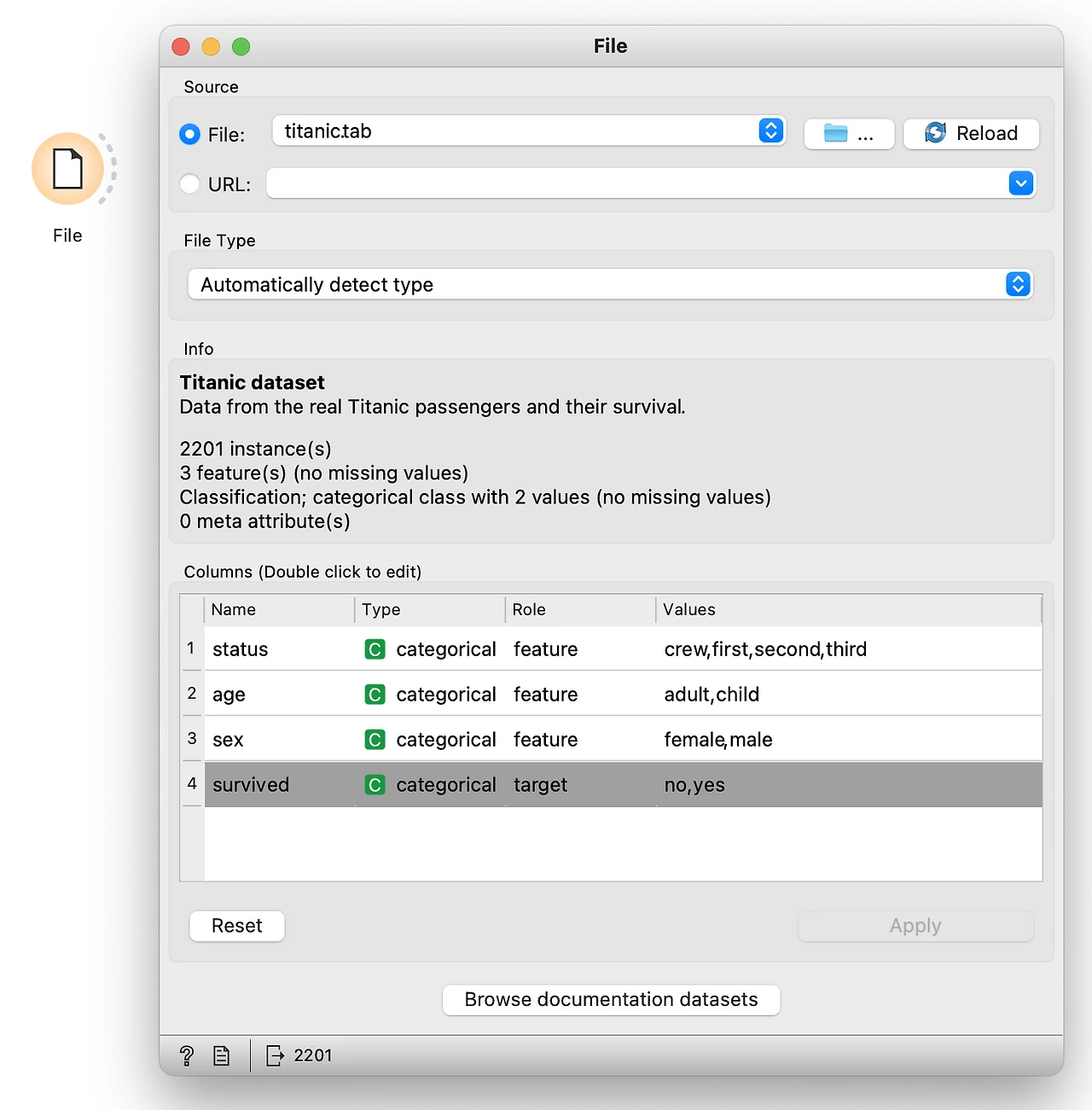Click the values cell female,male
The width and height of the screenshot is (1092, 1110).
(849, 740)
